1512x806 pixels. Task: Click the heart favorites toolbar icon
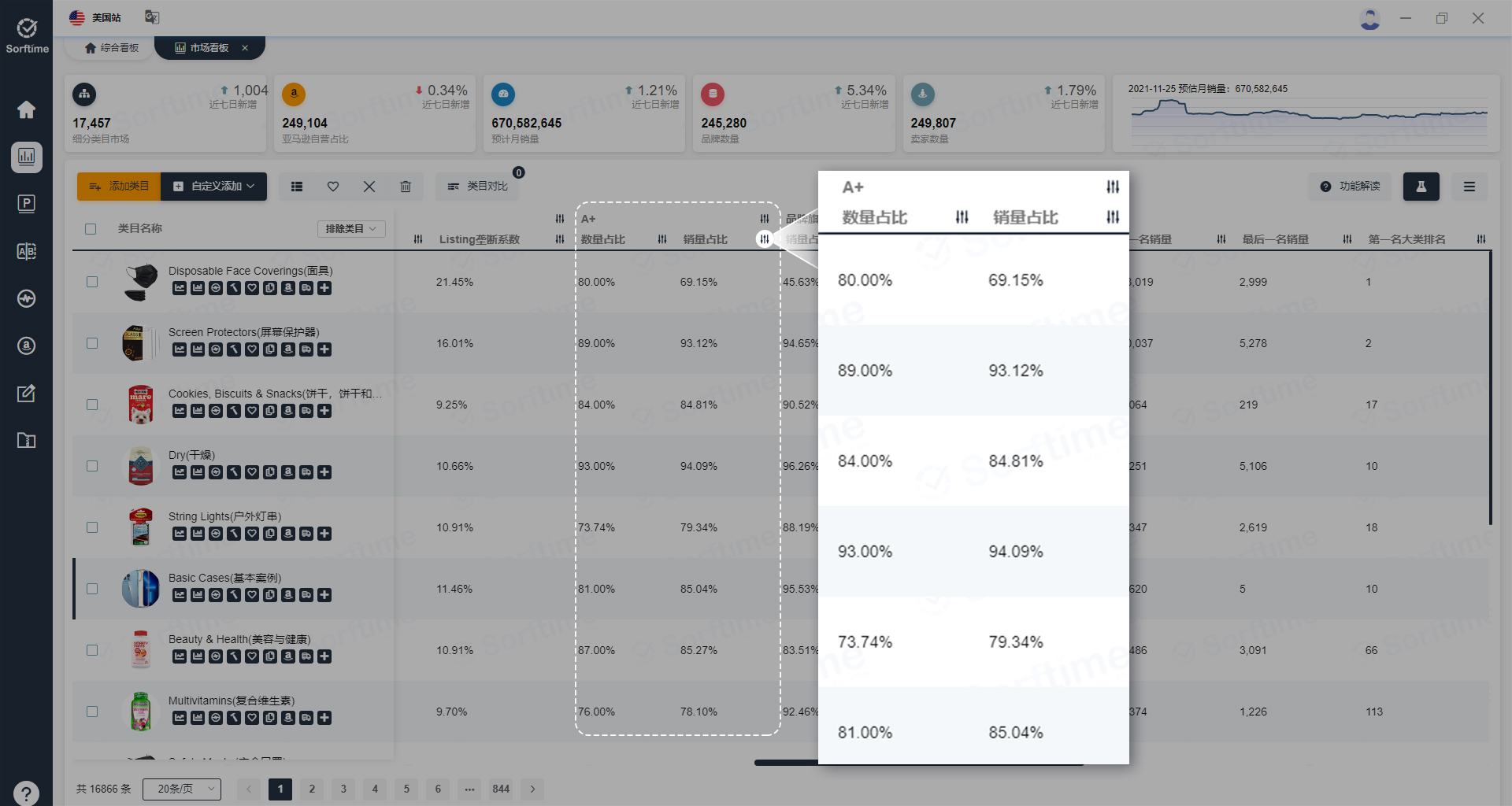click(x=333, y=187)
